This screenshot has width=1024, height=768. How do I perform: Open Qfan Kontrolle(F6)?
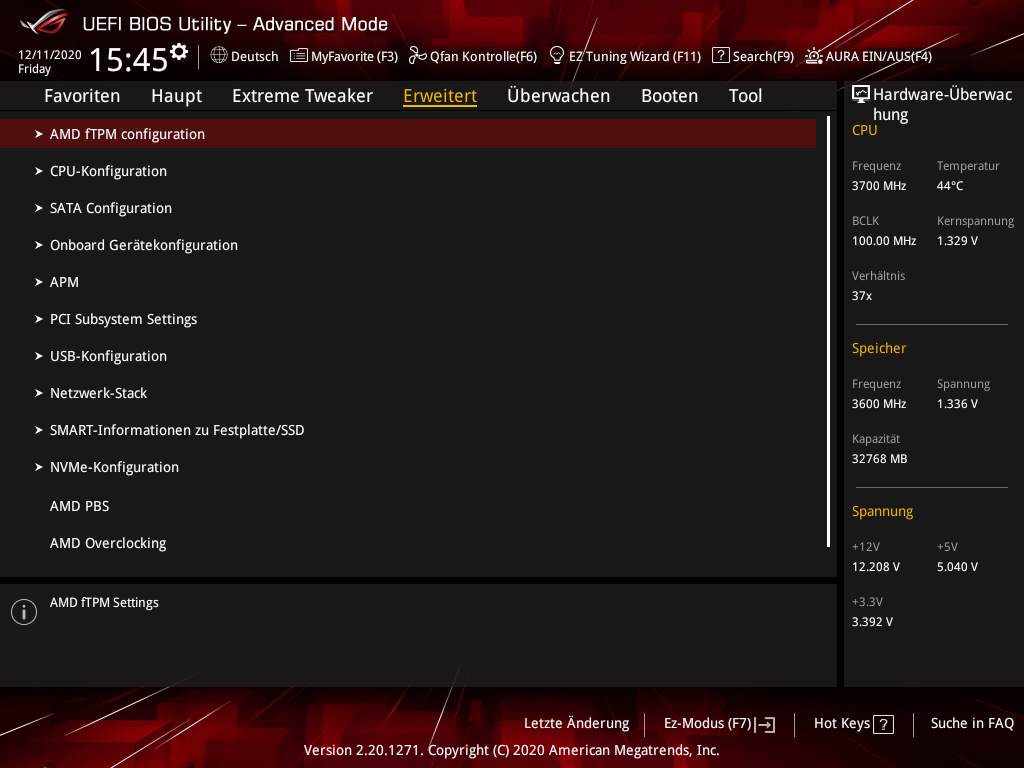(483, 56)
